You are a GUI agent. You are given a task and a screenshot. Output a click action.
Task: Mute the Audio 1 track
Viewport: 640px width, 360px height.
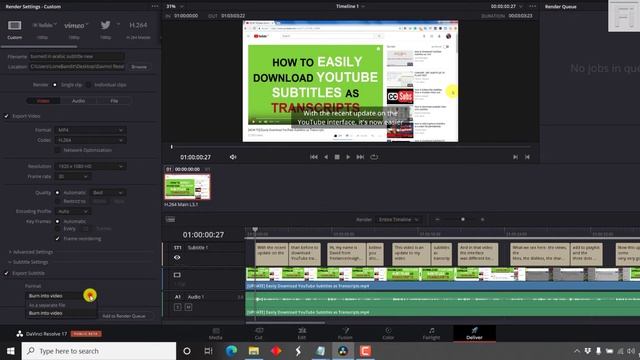188,307
